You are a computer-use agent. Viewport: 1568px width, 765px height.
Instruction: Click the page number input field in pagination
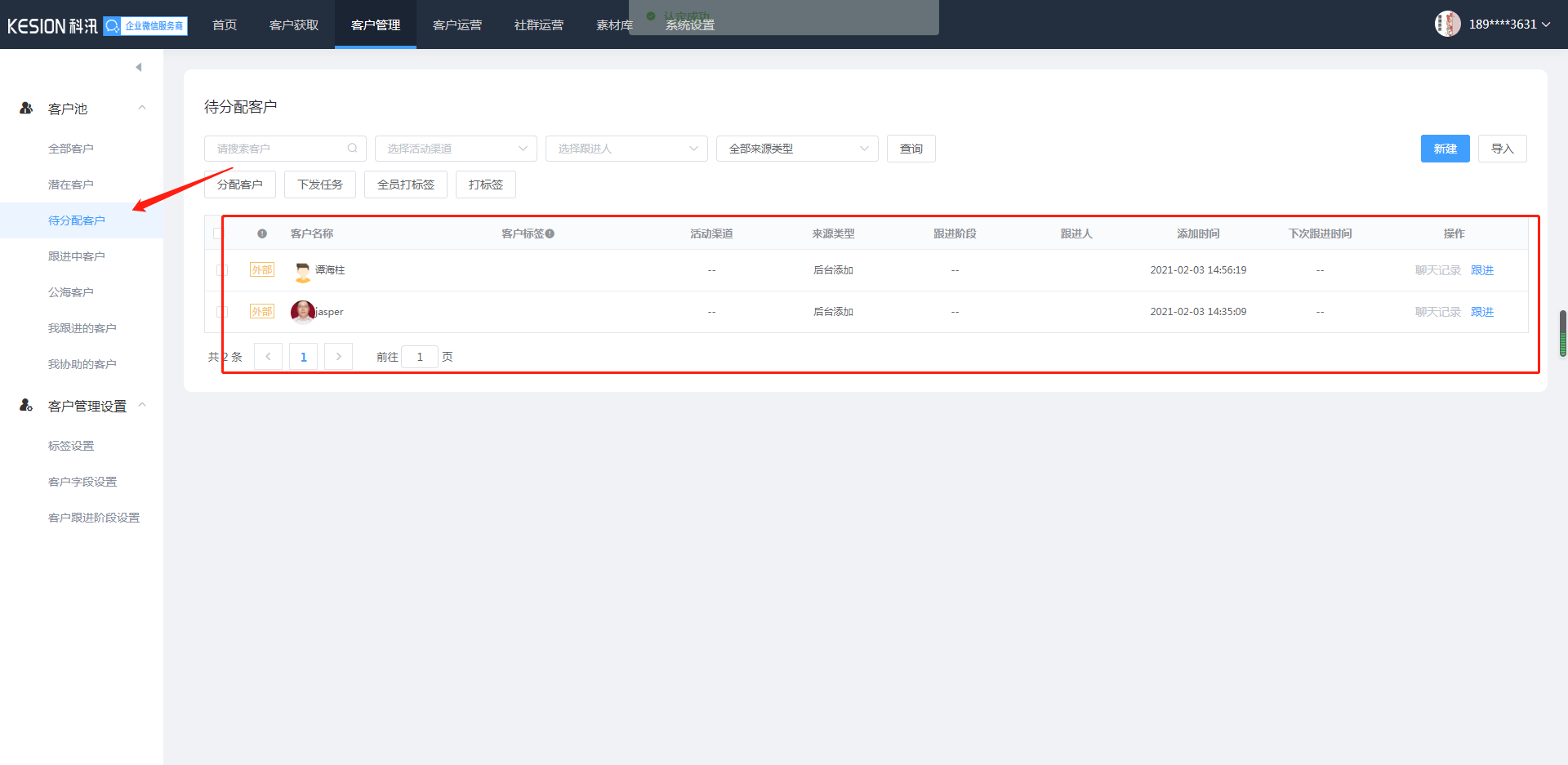click(420, 357)
